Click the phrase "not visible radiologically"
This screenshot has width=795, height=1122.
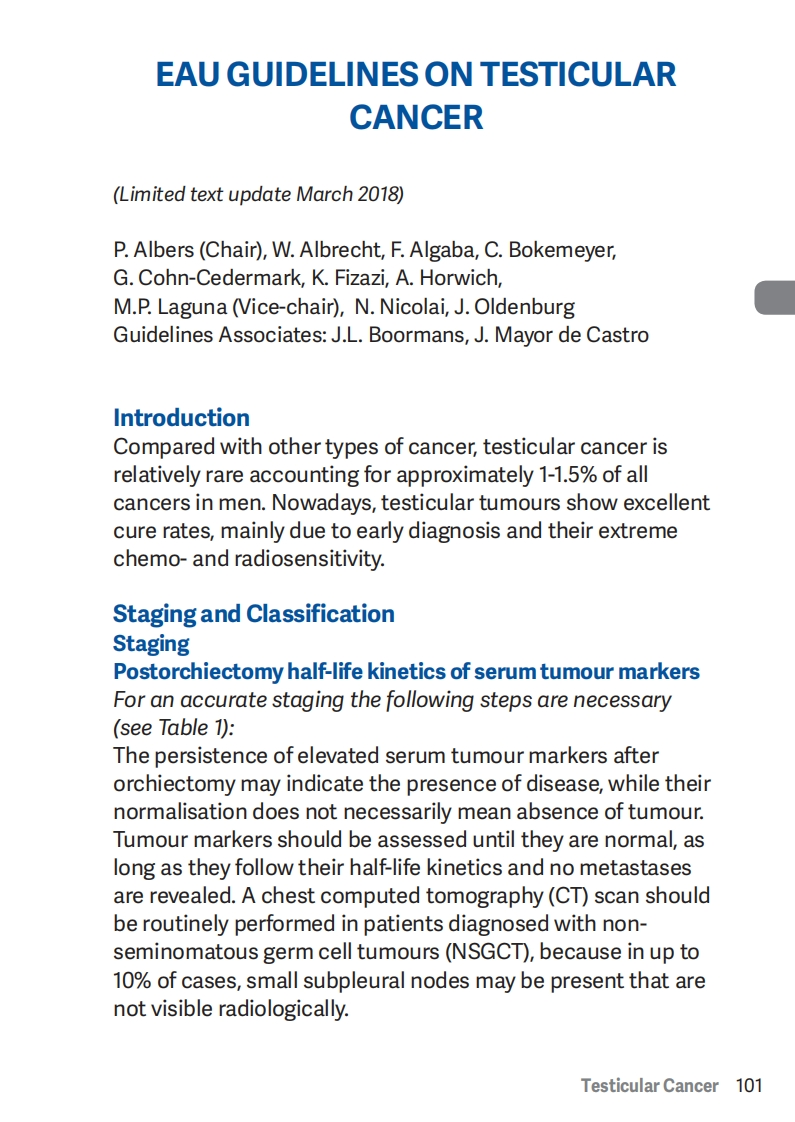[229, 1008]
